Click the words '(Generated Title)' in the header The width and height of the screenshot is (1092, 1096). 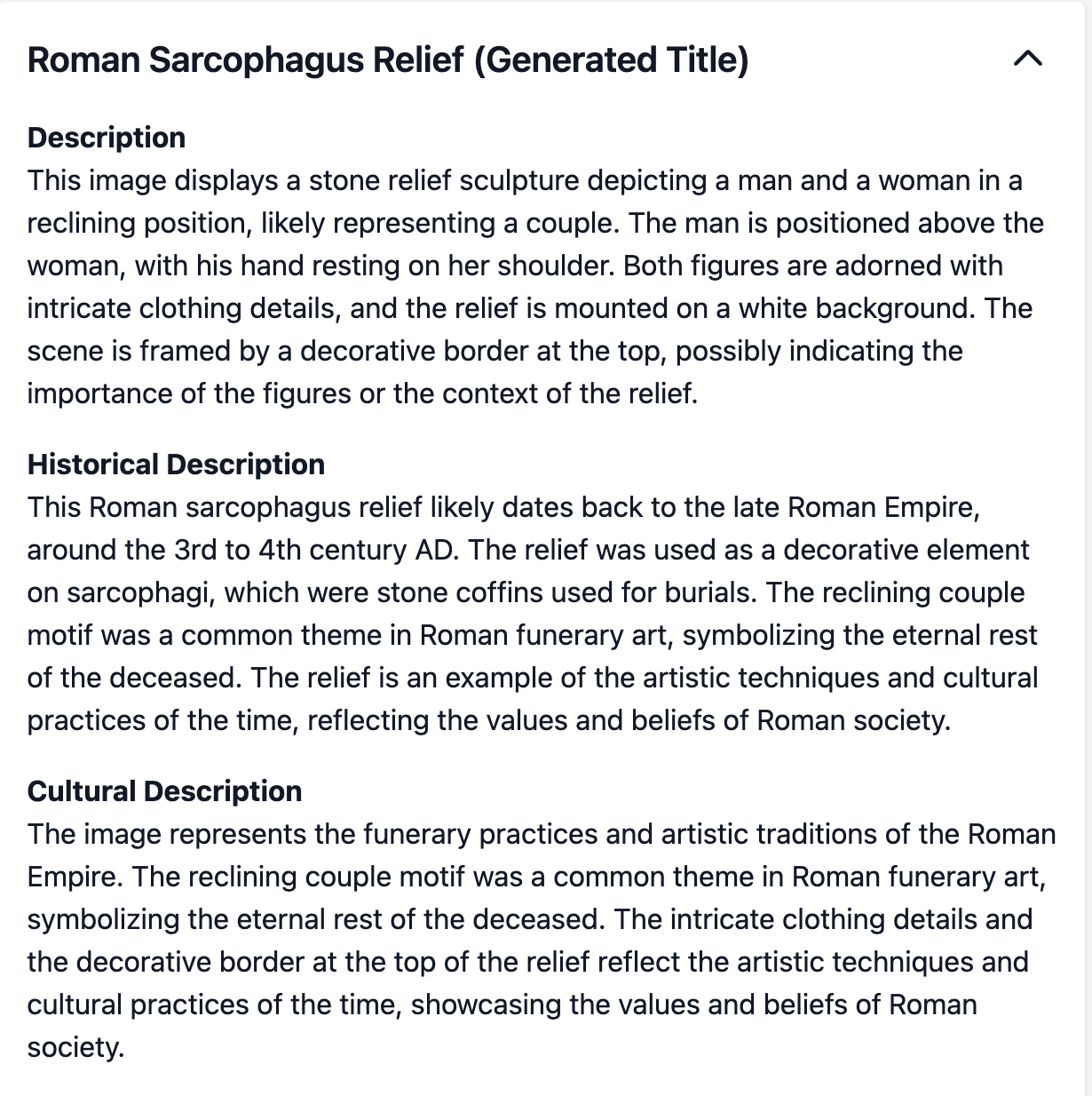[x=611, y=60]
